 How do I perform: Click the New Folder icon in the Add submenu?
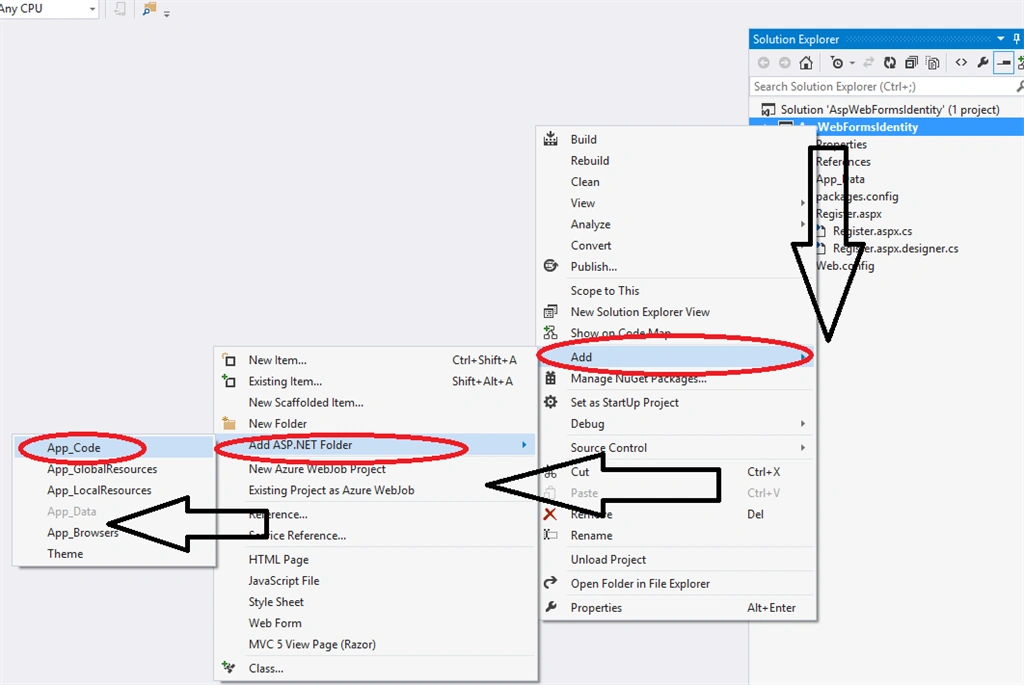pyautogui.click(x=229, y=422)
